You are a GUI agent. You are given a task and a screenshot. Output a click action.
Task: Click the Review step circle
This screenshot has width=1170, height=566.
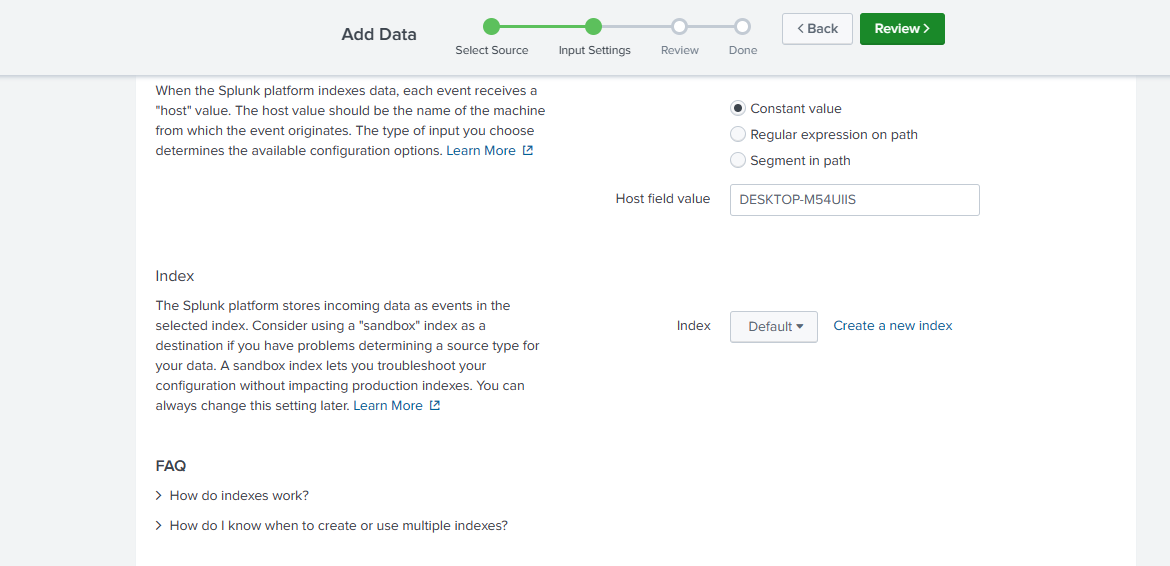(x=680, y=27)
